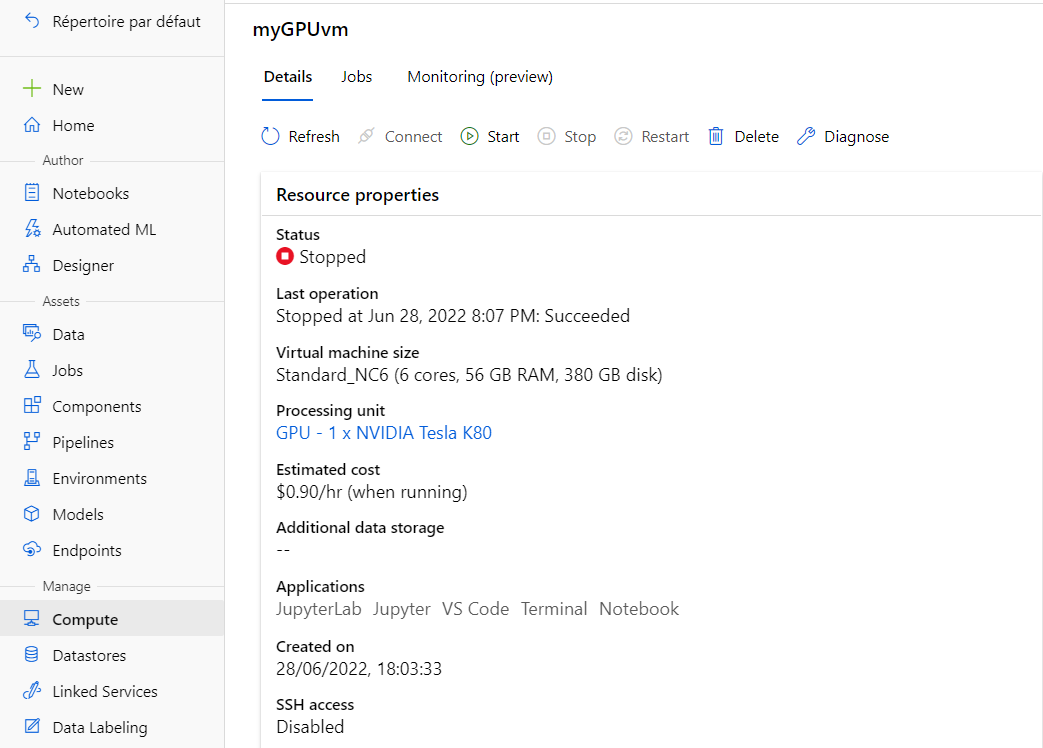Viewport: 1043px width, 748px height.
Task: Switch to the Jobs tab
Action: (x=356, y=76)
